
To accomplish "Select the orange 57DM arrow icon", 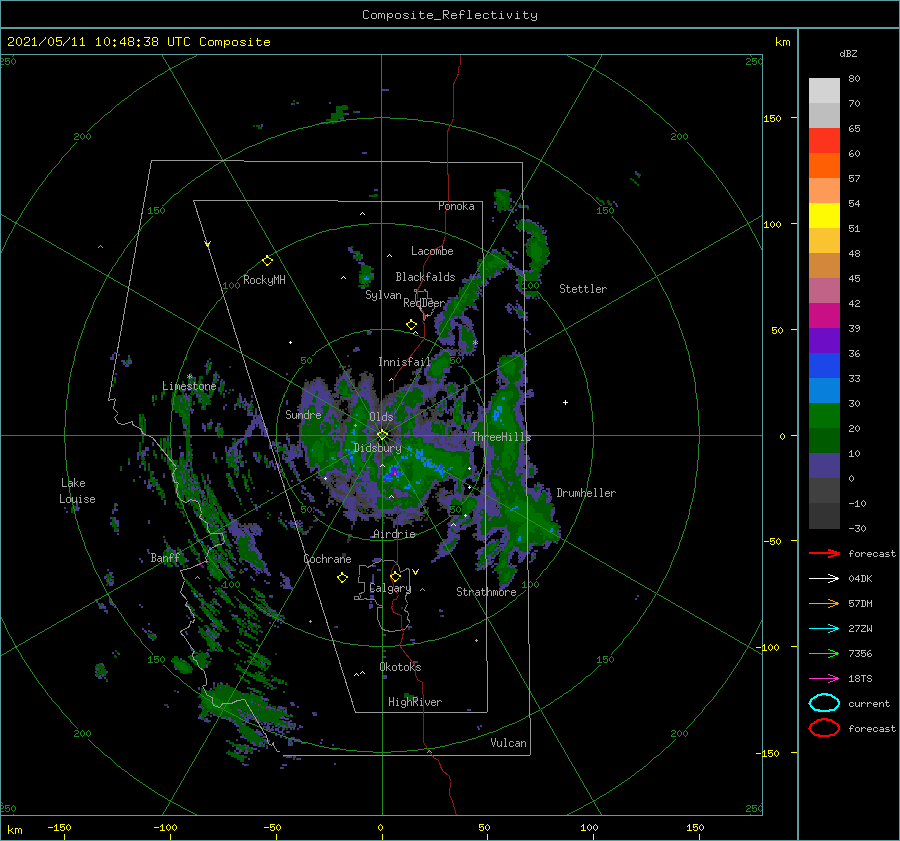I will click(824, 603).
